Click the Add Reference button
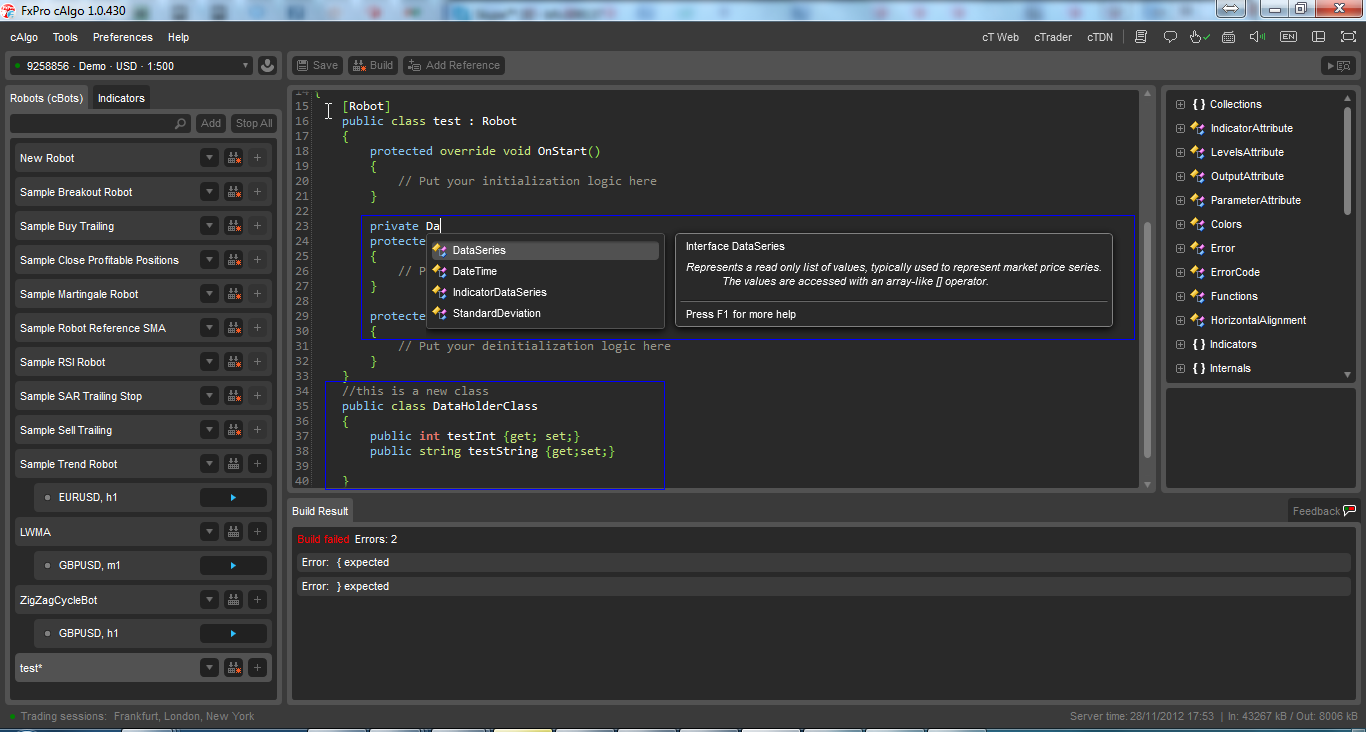This screenshot has height=732, width=1366. pyautogui.click(x=454, y=65)
